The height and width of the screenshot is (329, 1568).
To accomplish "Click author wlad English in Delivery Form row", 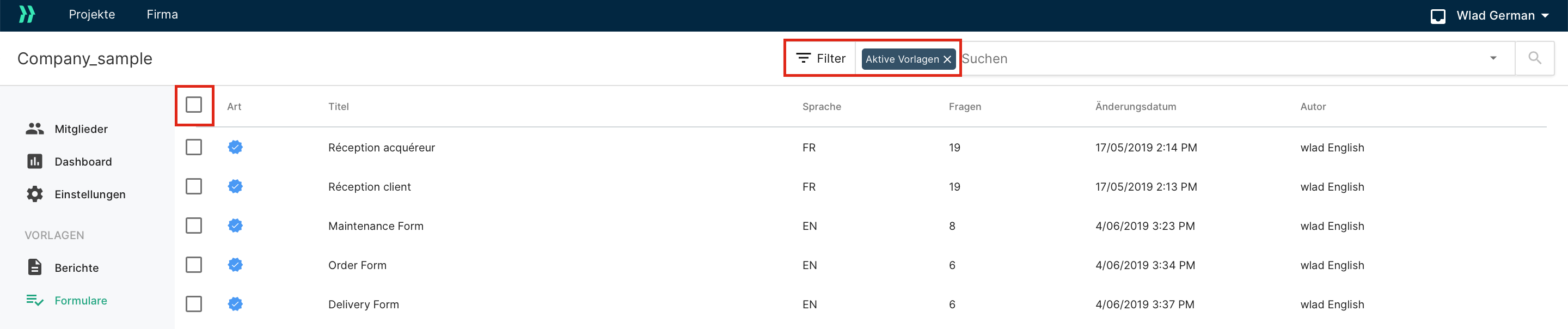I will click(1332, 304).
